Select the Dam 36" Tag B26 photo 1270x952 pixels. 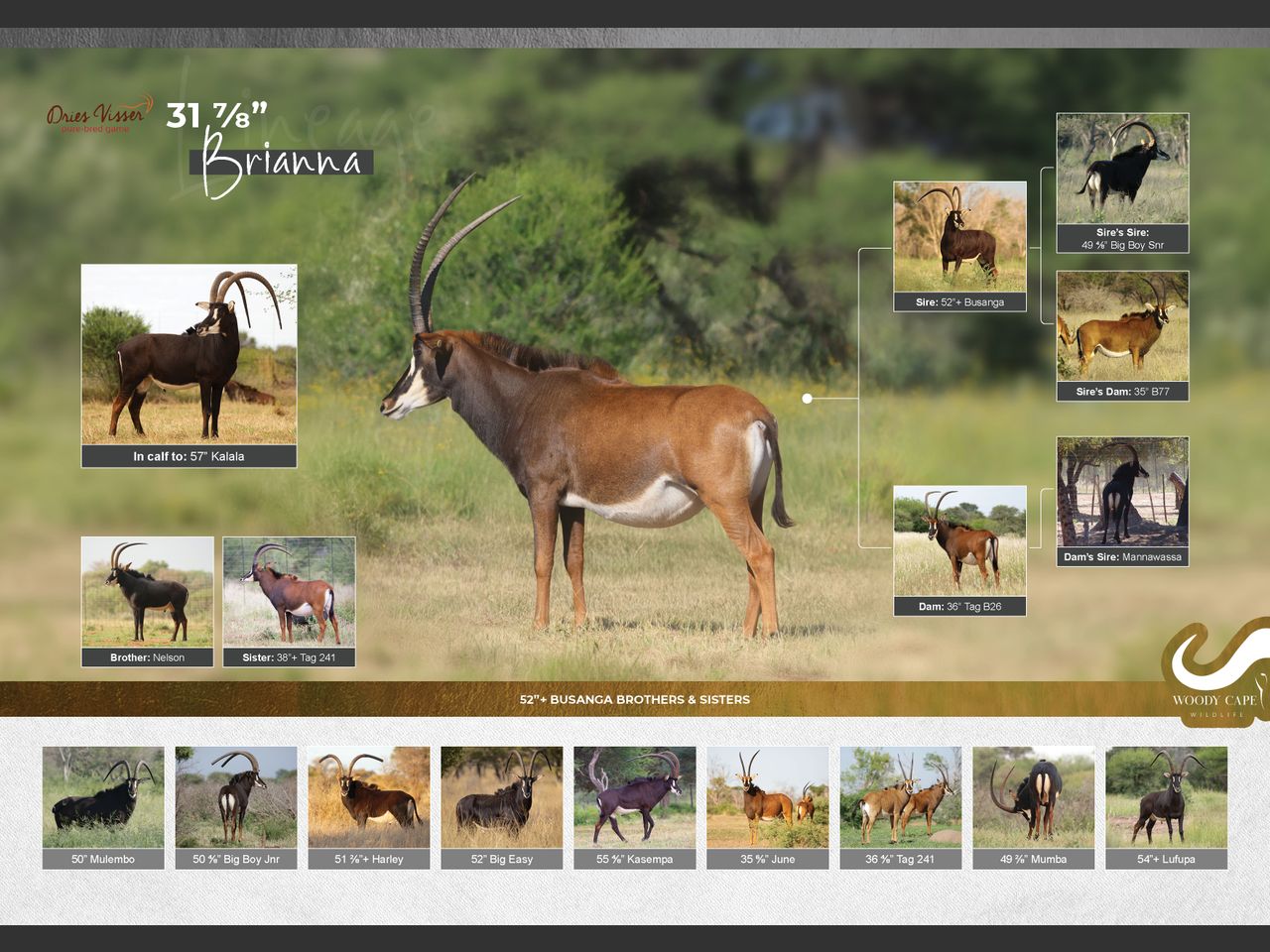click(x=959, y=540)
